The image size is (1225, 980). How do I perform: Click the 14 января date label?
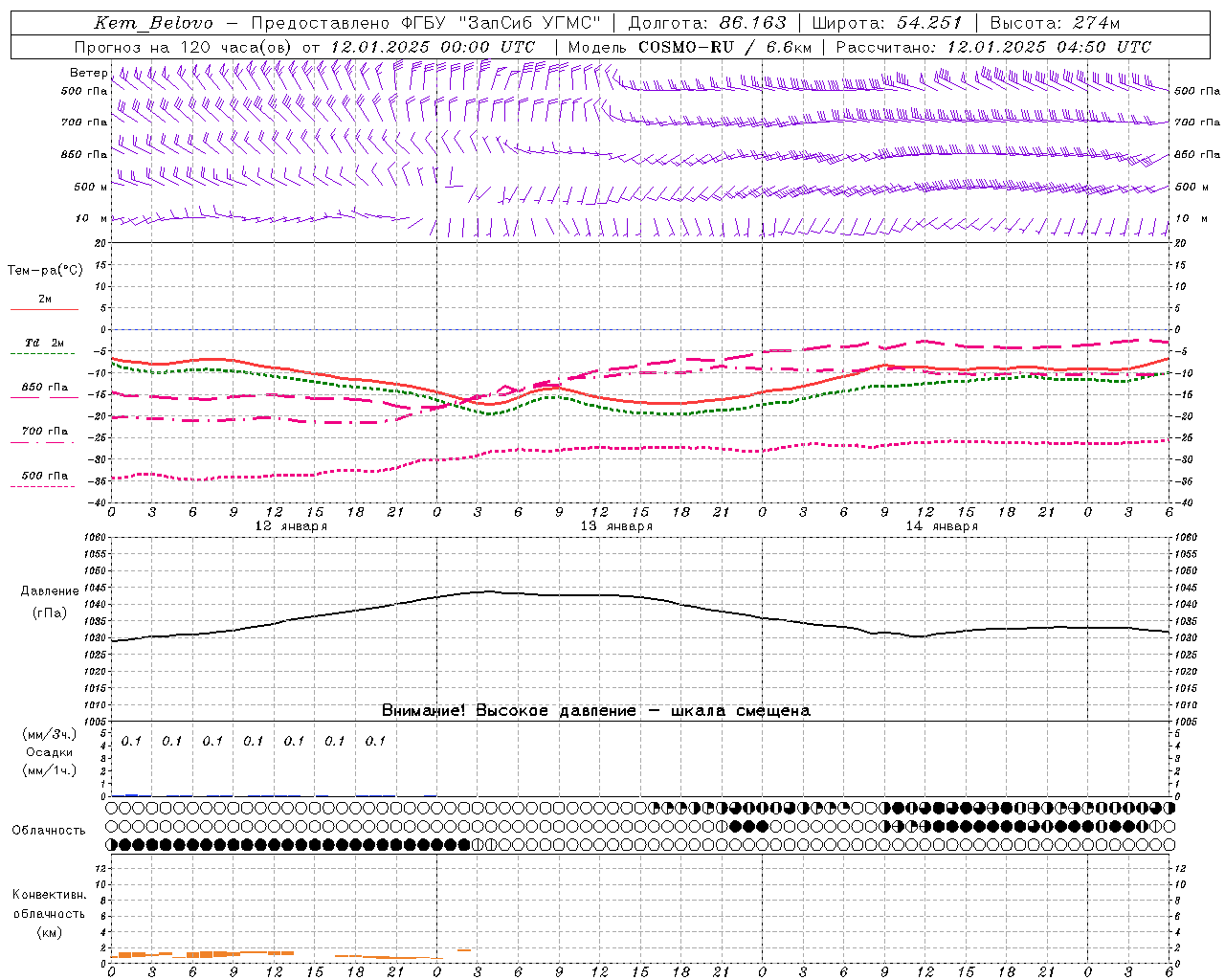click(942, 526)
